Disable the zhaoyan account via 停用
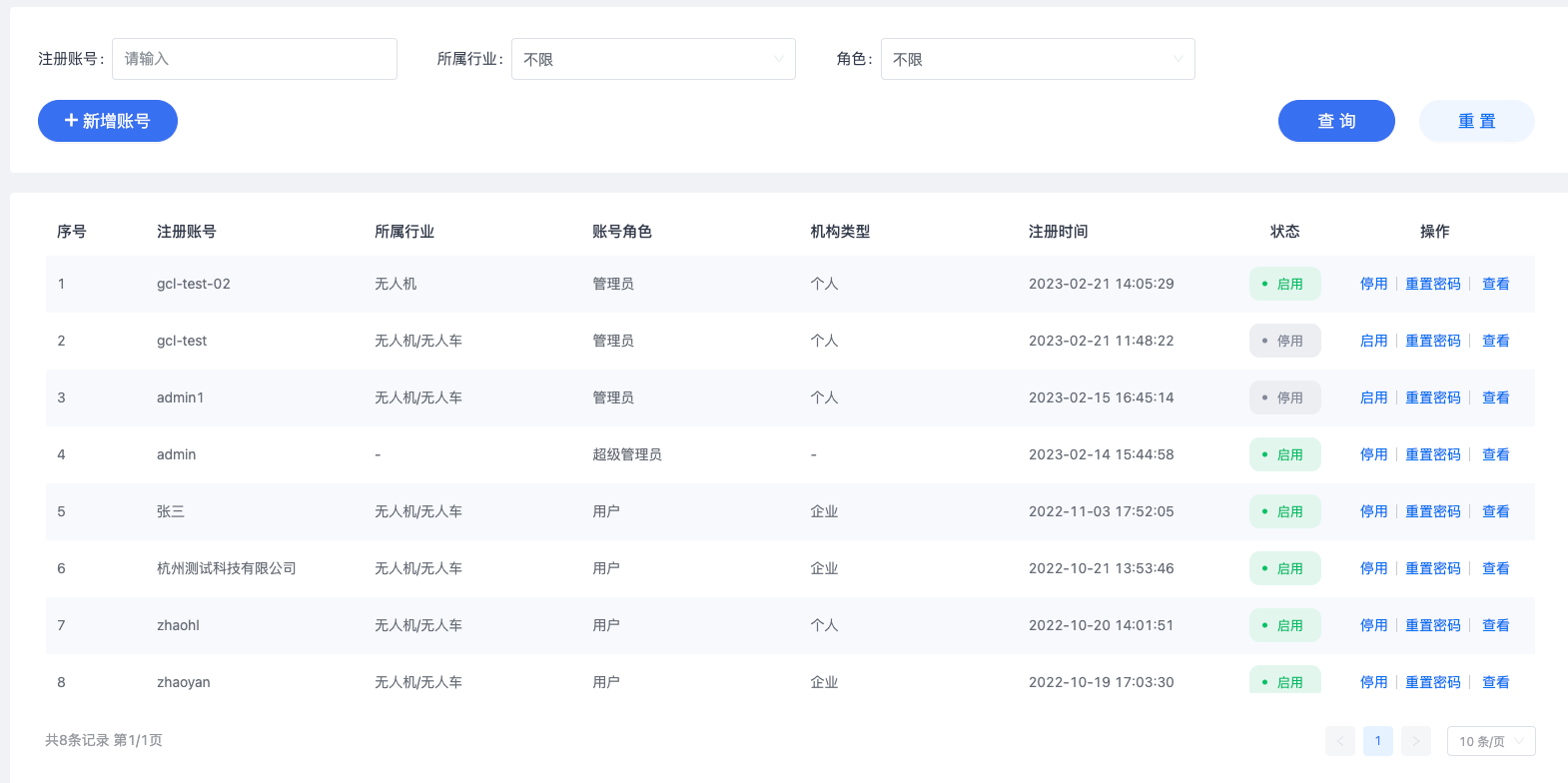 pos(1373,682)
